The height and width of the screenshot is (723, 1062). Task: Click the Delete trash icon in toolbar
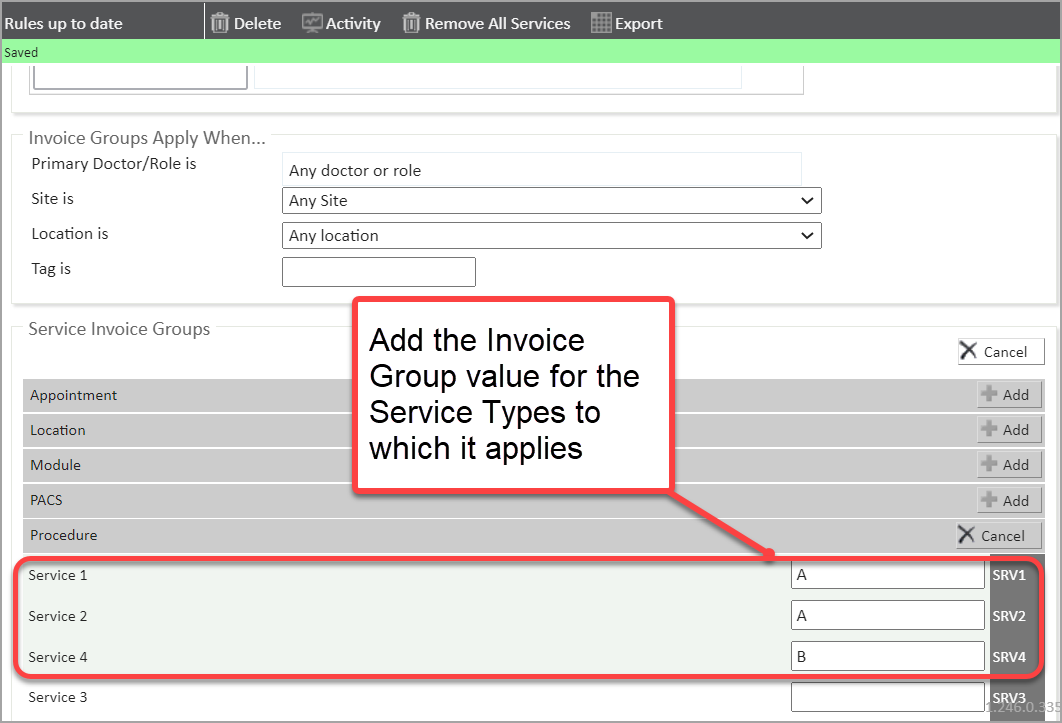(x=219, y=23)
